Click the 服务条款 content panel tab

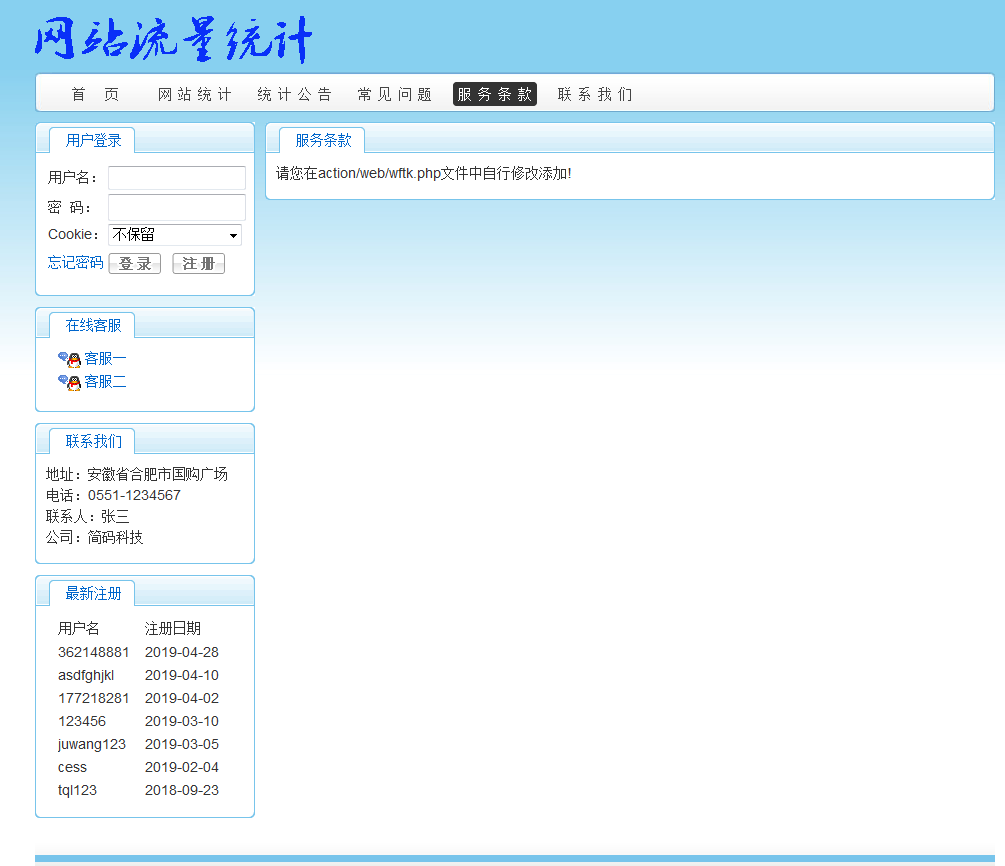coord(322,140)
